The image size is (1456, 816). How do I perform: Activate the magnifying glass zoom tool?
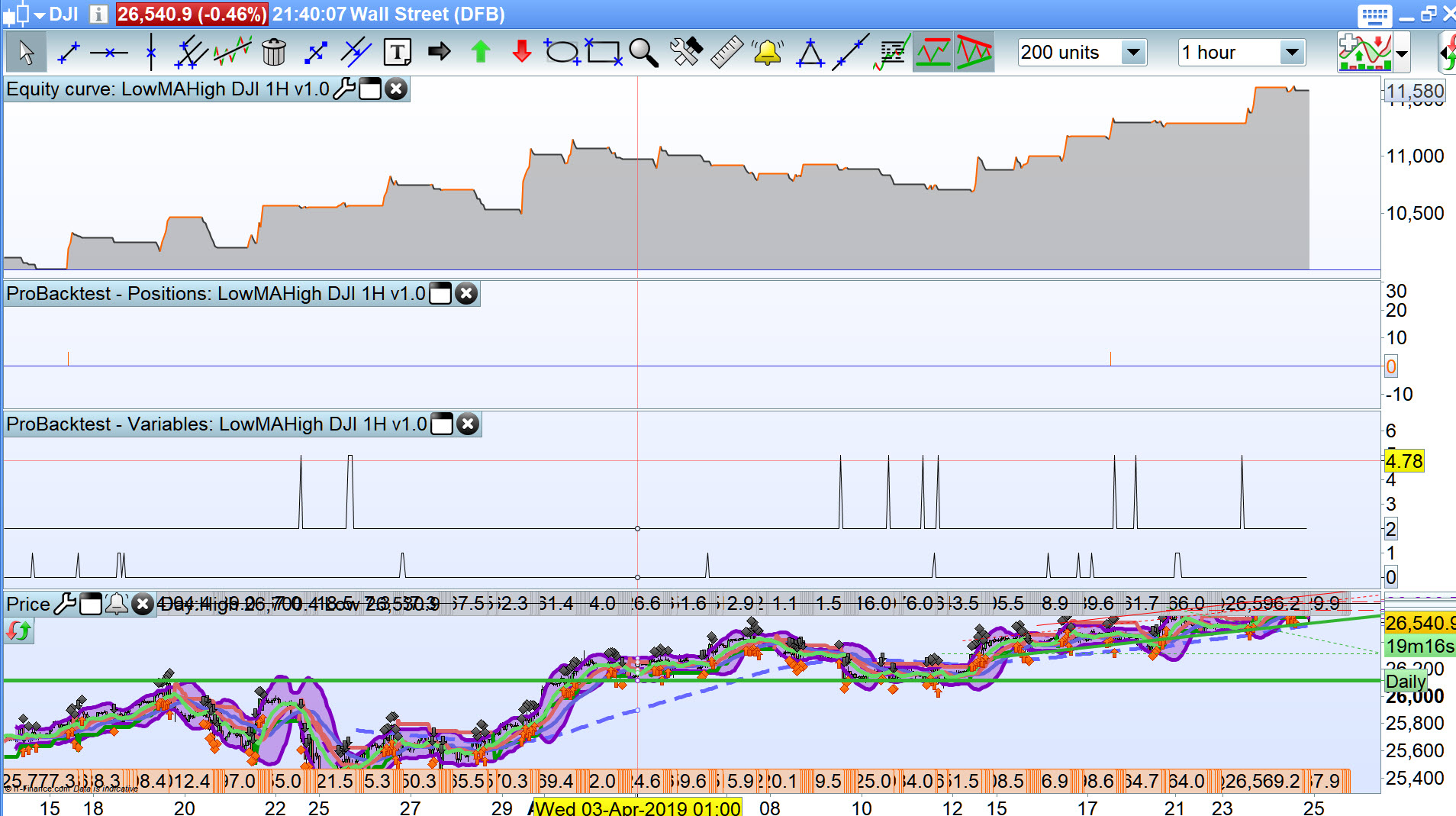[x=643, y=53]
